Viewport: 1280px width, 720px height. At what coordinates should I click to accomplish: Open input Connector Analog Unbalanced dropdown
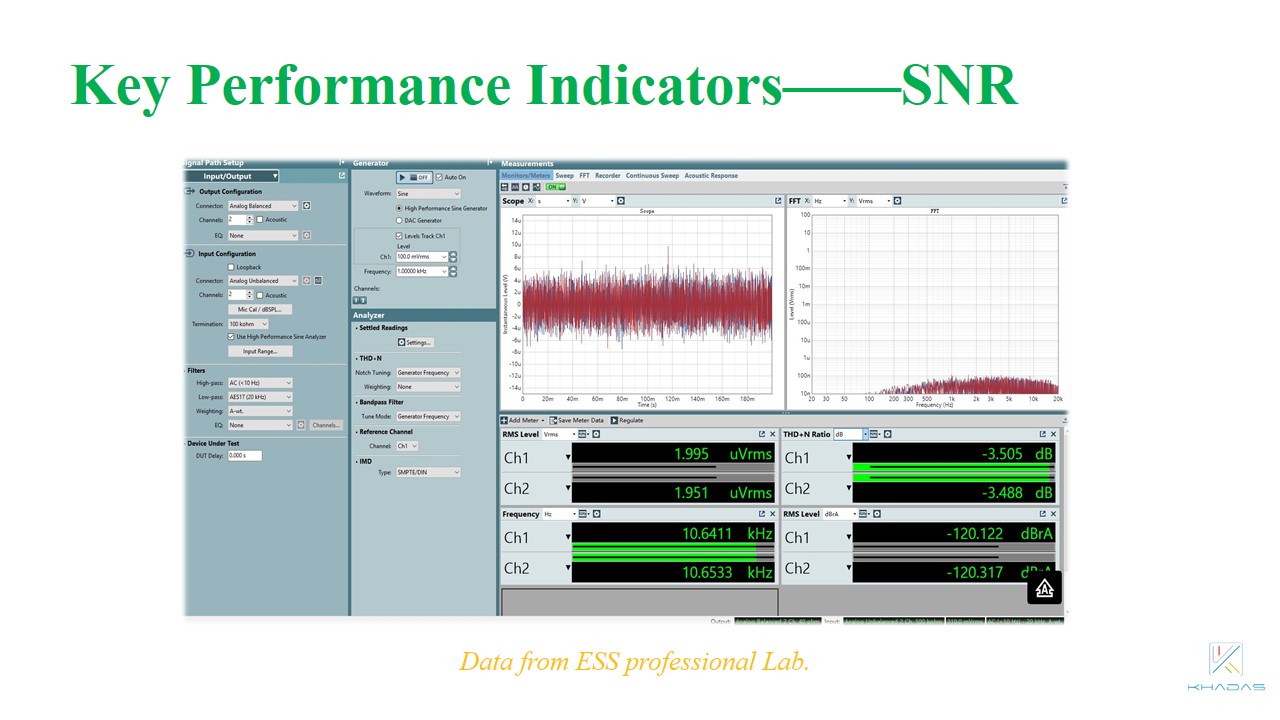pyautogui.click(x=263, y=281)
